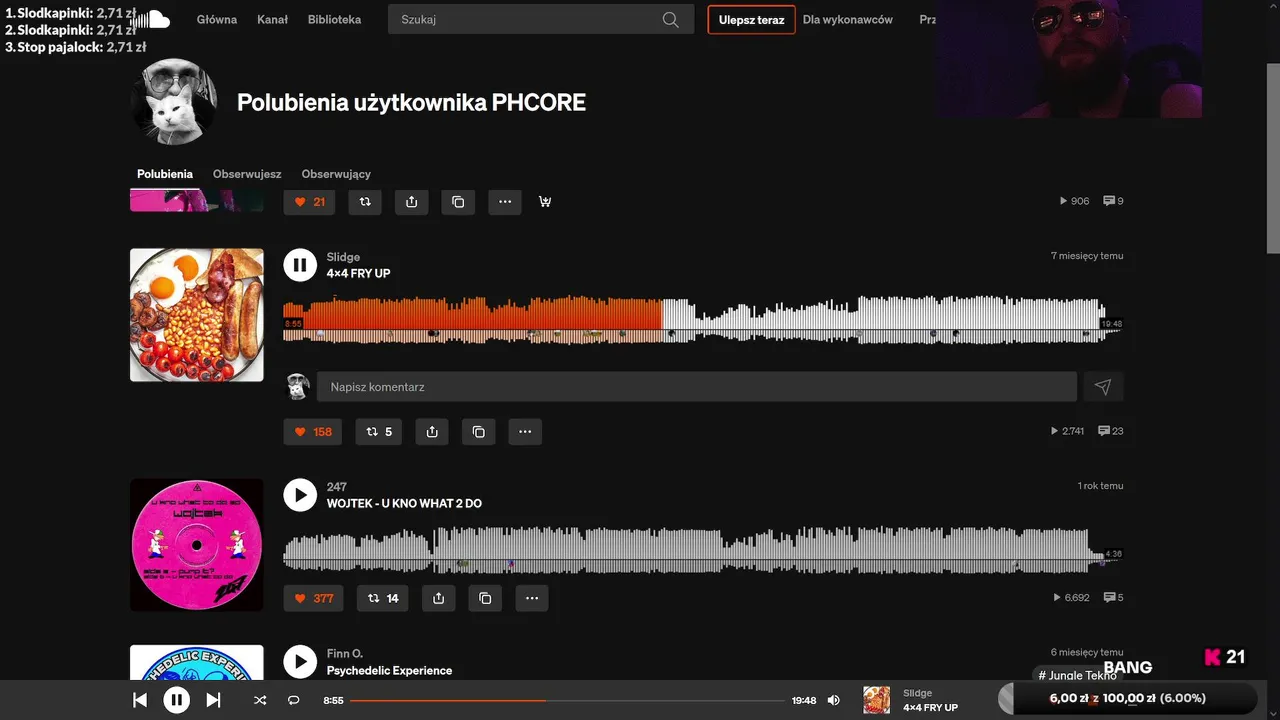Screen dimensions: 1280x720
Task: Click the 7 miesięcy temu timestamp
Action: click(x=1087, y=256)
